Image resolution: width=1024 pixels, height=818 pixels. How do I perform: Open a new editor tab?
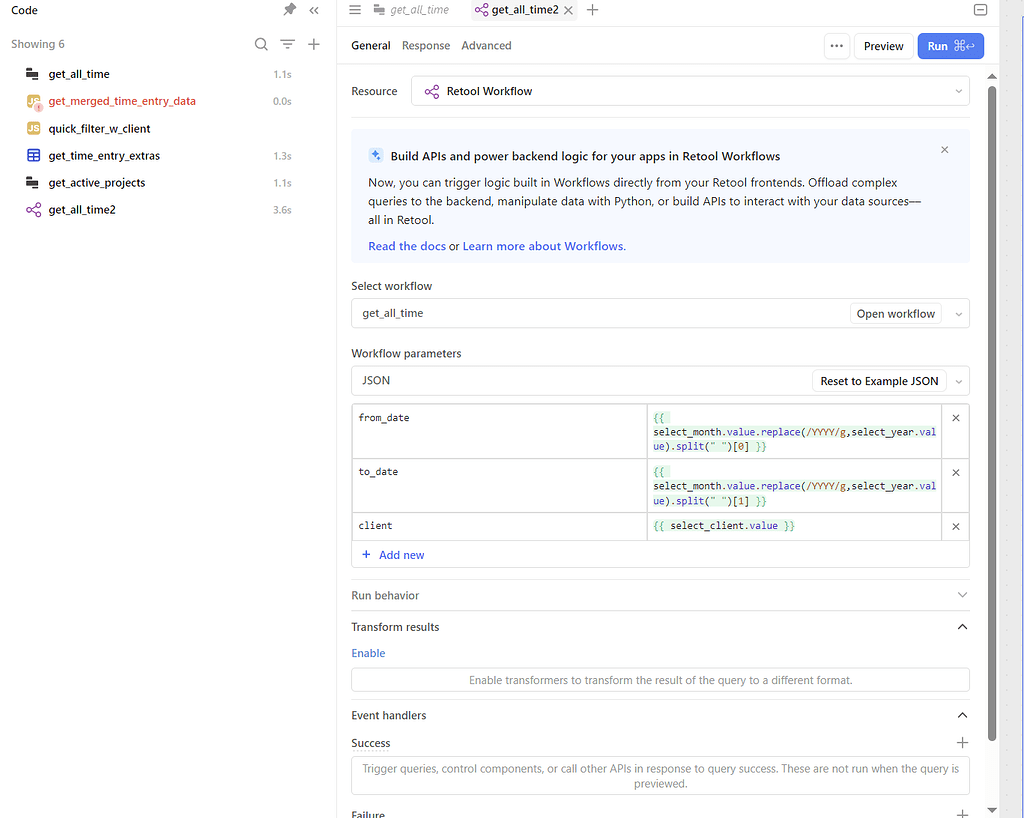[592, 10]
